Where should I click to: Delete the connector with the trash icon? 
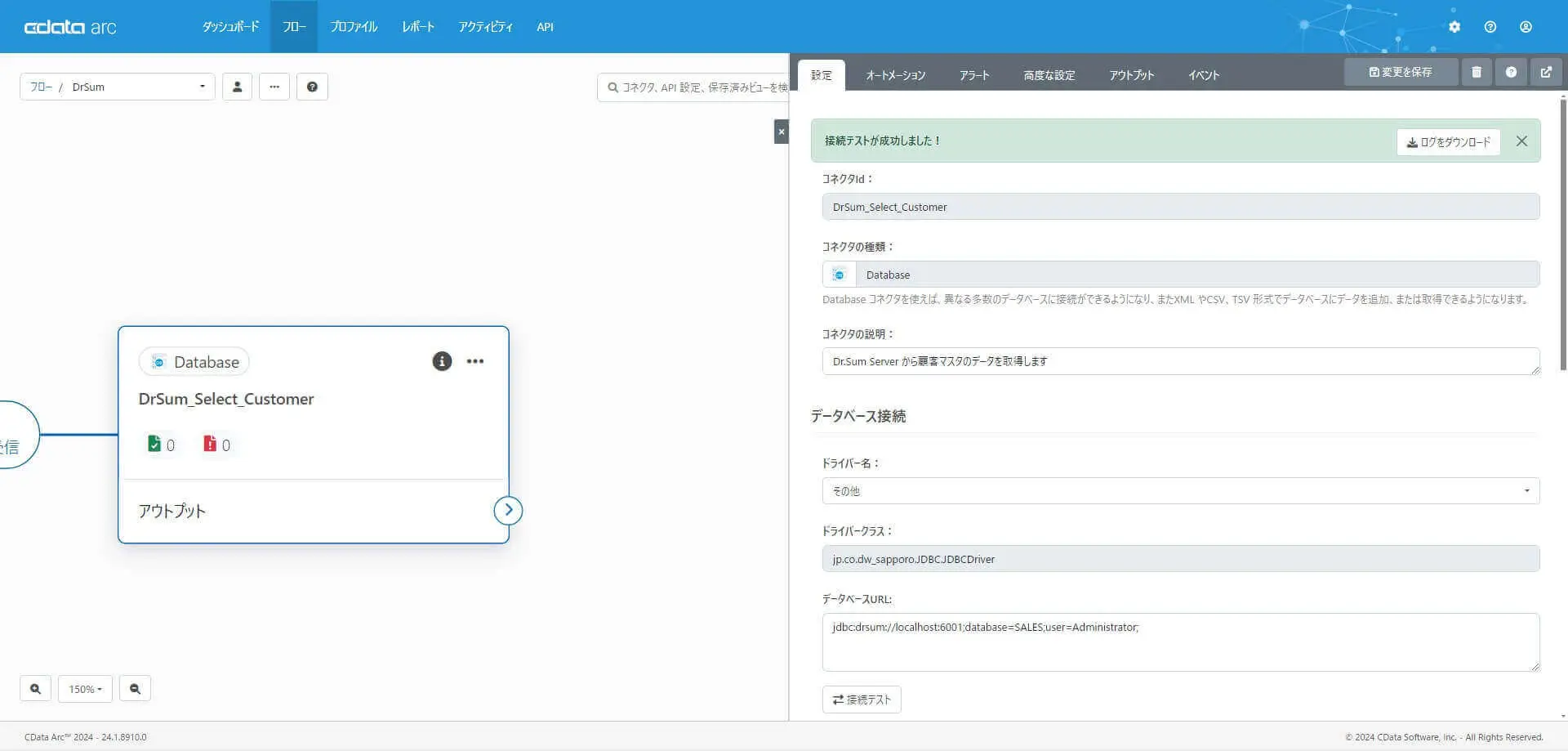point(1477,72)
